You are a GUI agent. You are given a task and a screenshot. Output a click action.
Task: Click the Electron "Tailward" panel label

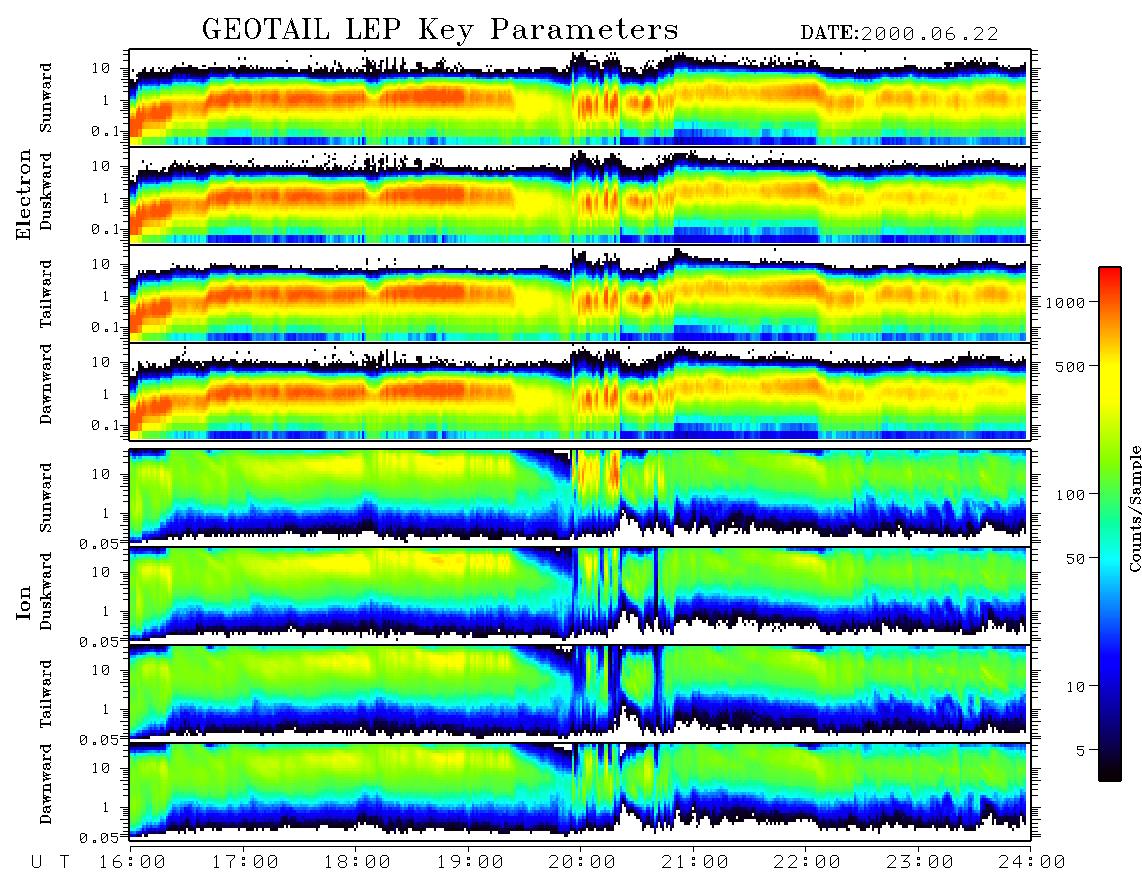tap(46, 294)
